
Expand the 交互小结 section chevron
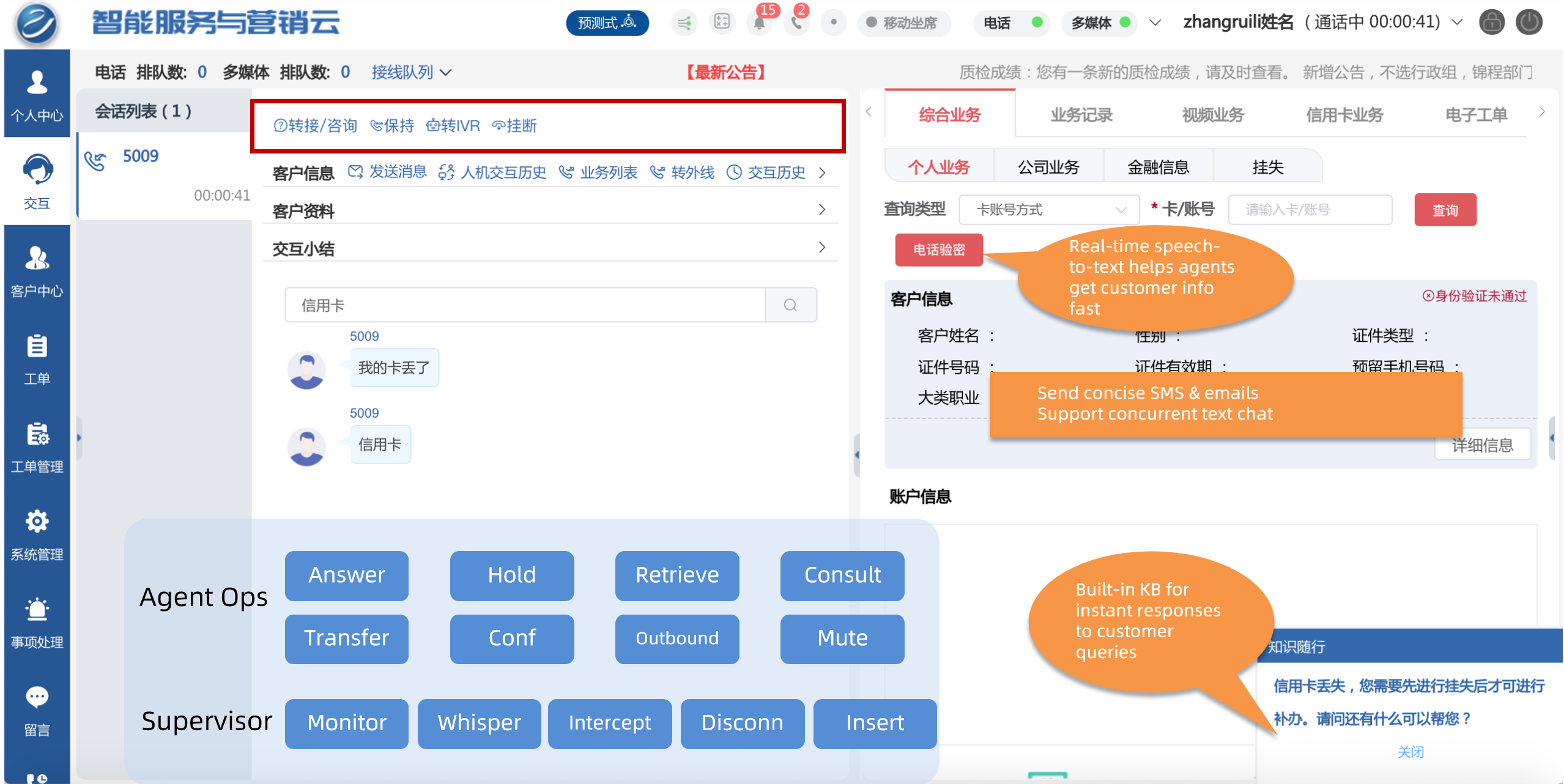coord(821,248)
